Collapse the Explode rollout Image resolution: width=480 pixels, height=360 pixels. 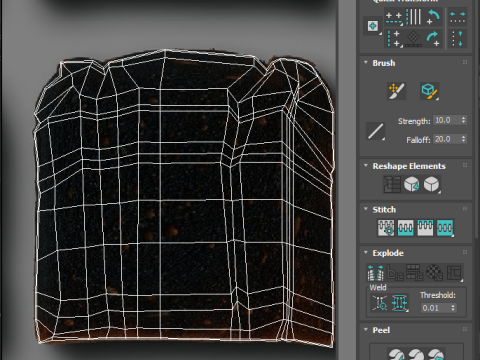coord(366,253)
